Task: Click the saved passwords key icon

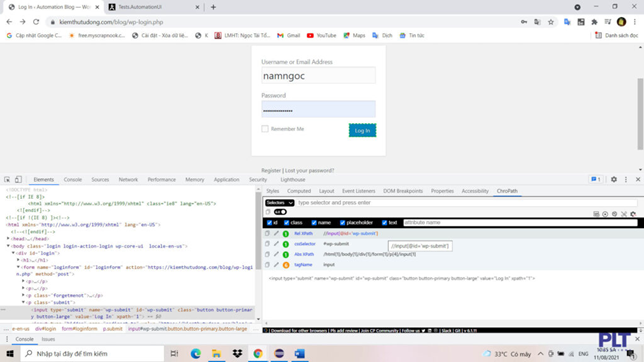Action: click(x=524, y=22)
